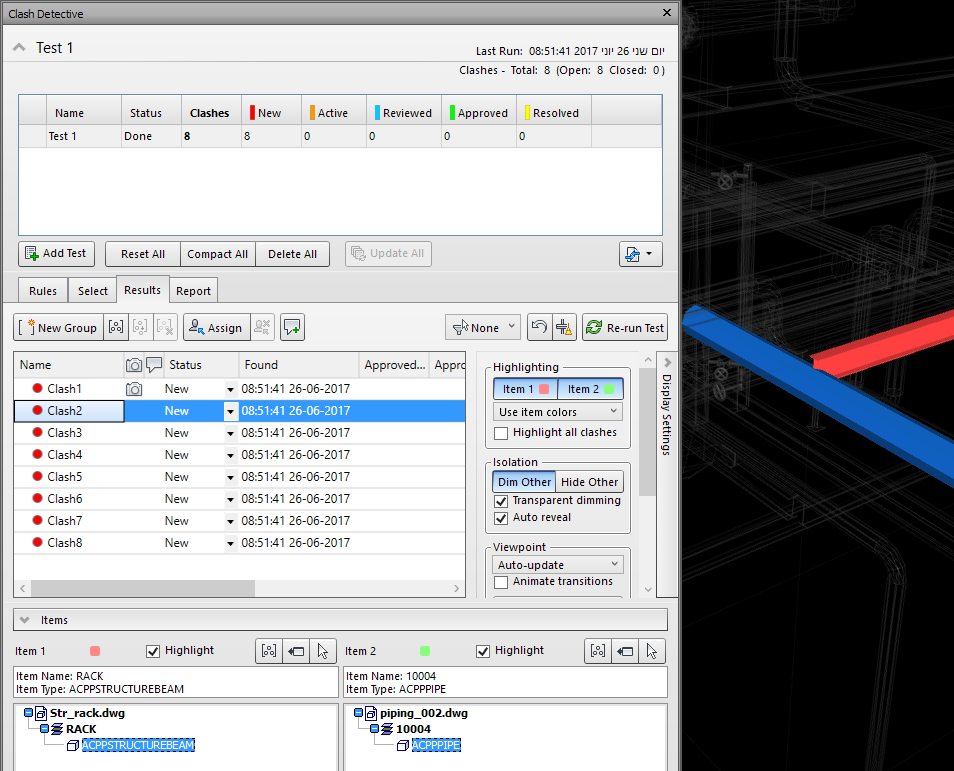Open status dropdown for Clash2
954x771 pixels.
(x=230, y=411)
